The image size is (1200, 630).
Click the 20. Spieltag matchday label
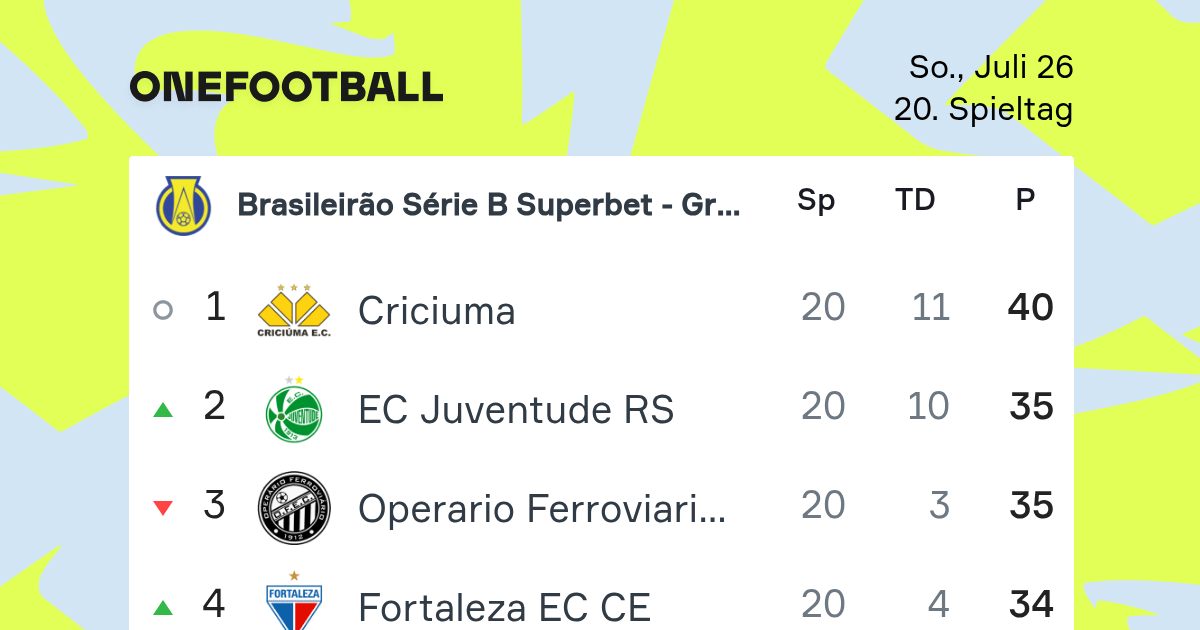983,109
